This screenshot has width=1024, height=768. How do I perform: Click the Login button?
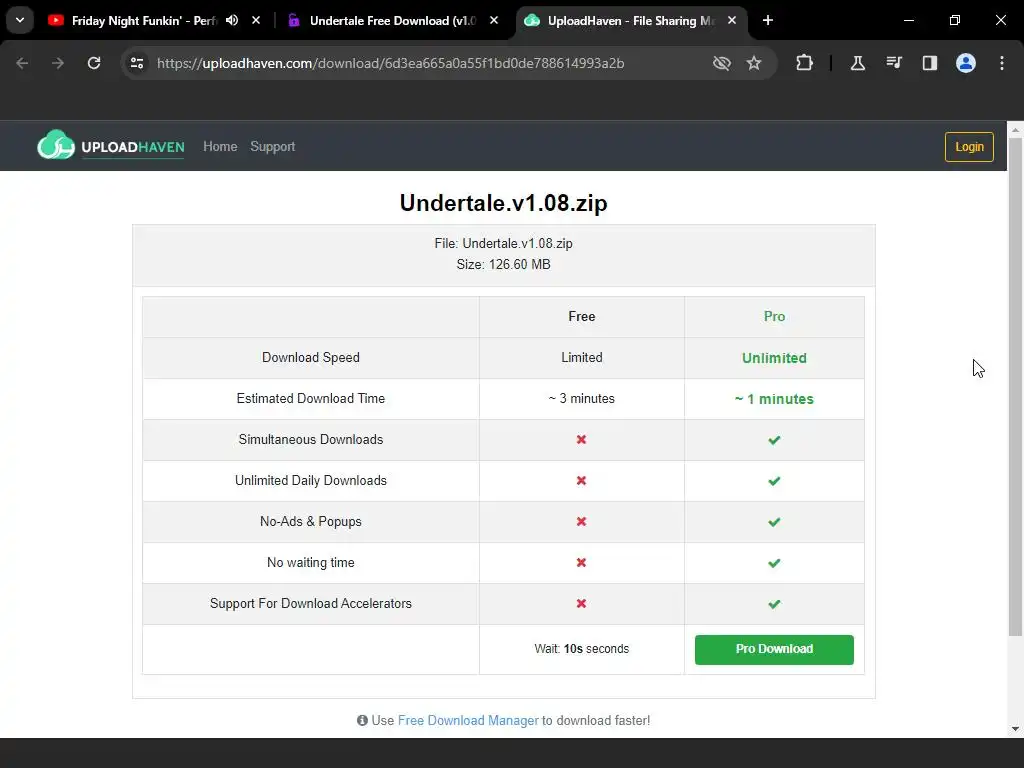pyautogui.click(x=969, y=147)
